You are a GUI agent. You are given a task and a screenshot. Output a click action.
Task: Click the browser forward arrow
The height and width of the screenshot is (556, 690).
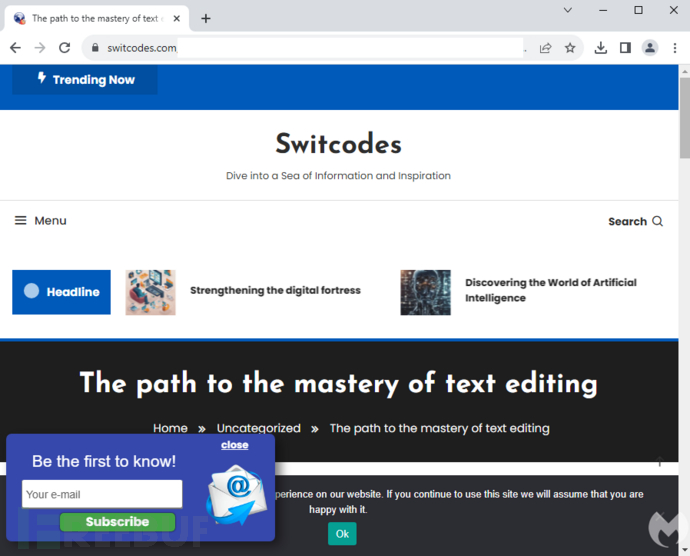point(40,48)
